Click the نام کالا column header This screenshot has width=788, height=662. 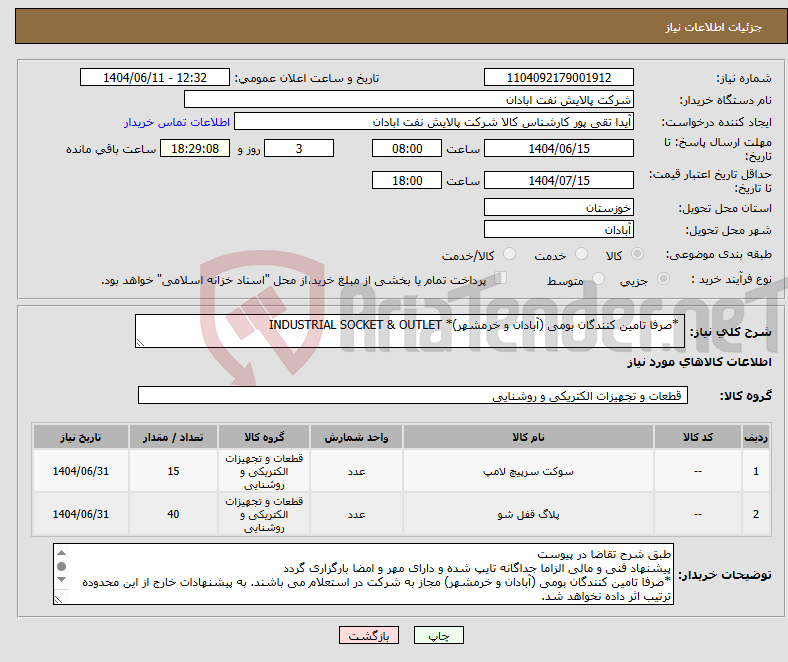click(528, 437)
